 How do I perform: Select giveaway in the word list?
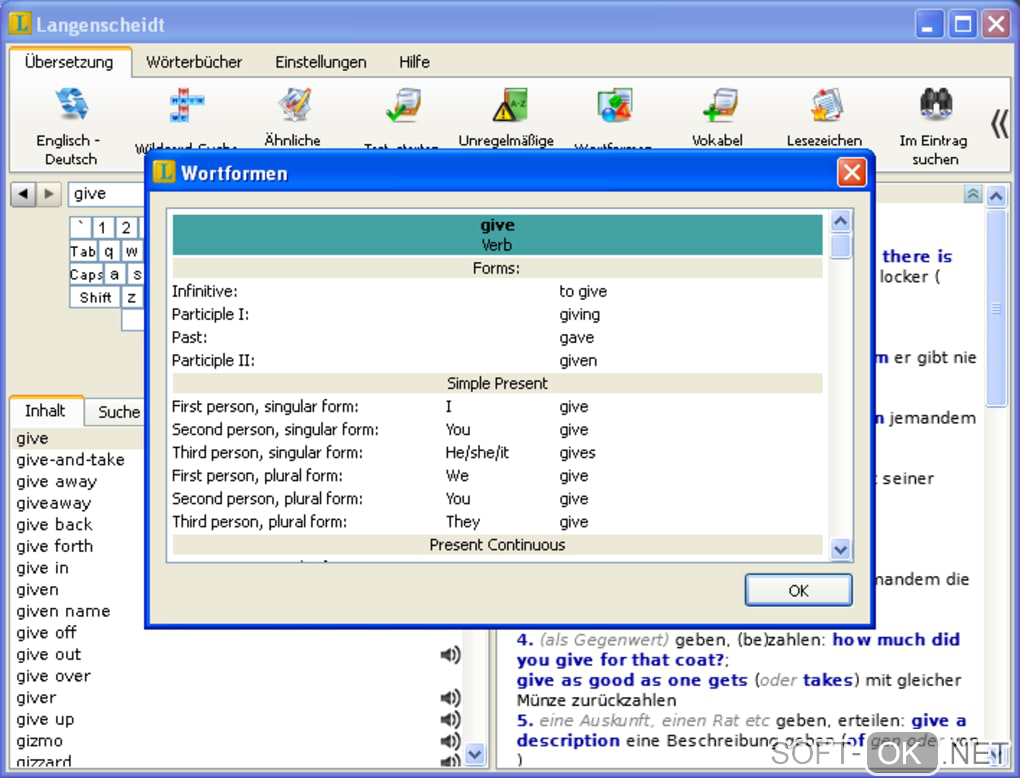(53, 503)
